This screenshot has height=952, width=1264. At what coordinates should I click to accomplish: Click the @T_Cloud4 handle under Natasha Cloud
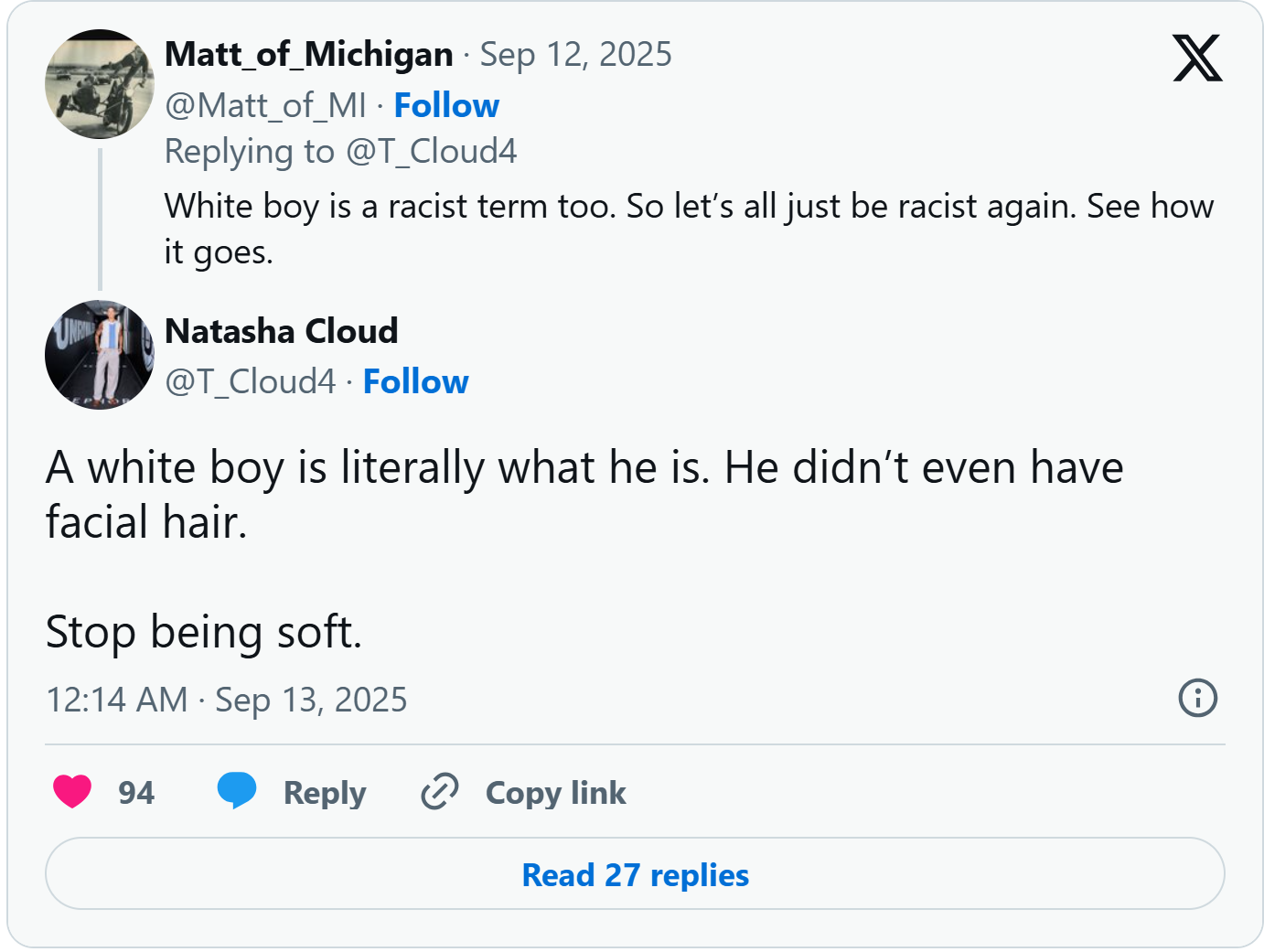(251, 381)
